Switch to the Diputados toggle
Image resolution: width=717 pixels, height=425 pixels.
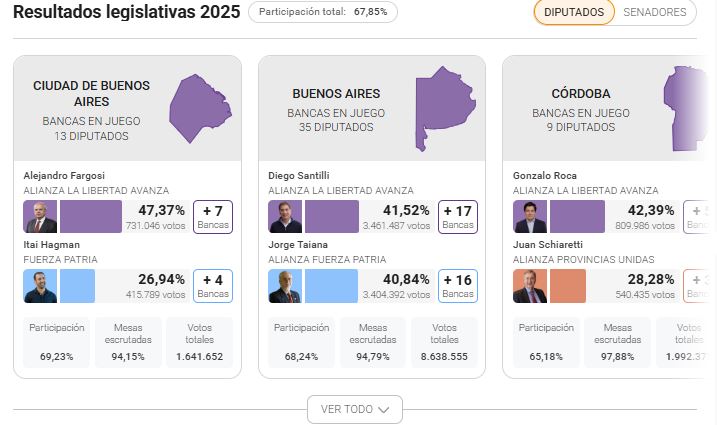click(x=574, y=13)
